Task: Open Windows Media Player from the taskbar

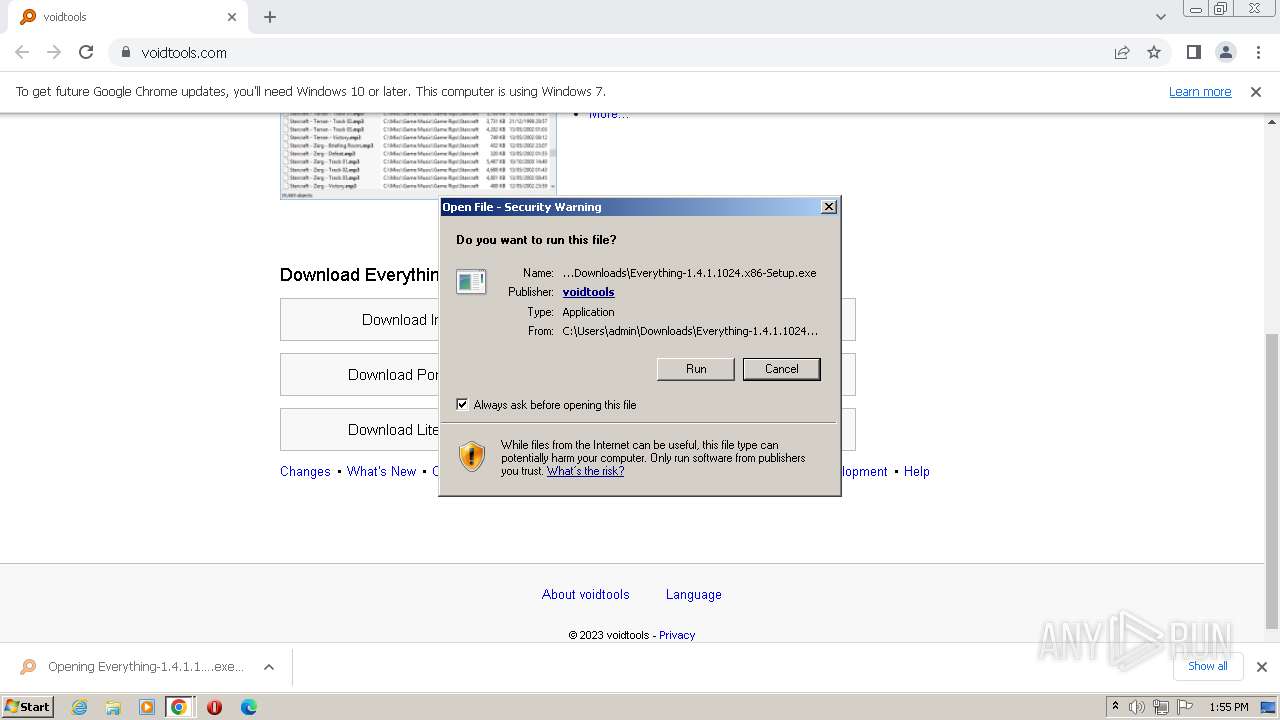Action: click(147, 707)
